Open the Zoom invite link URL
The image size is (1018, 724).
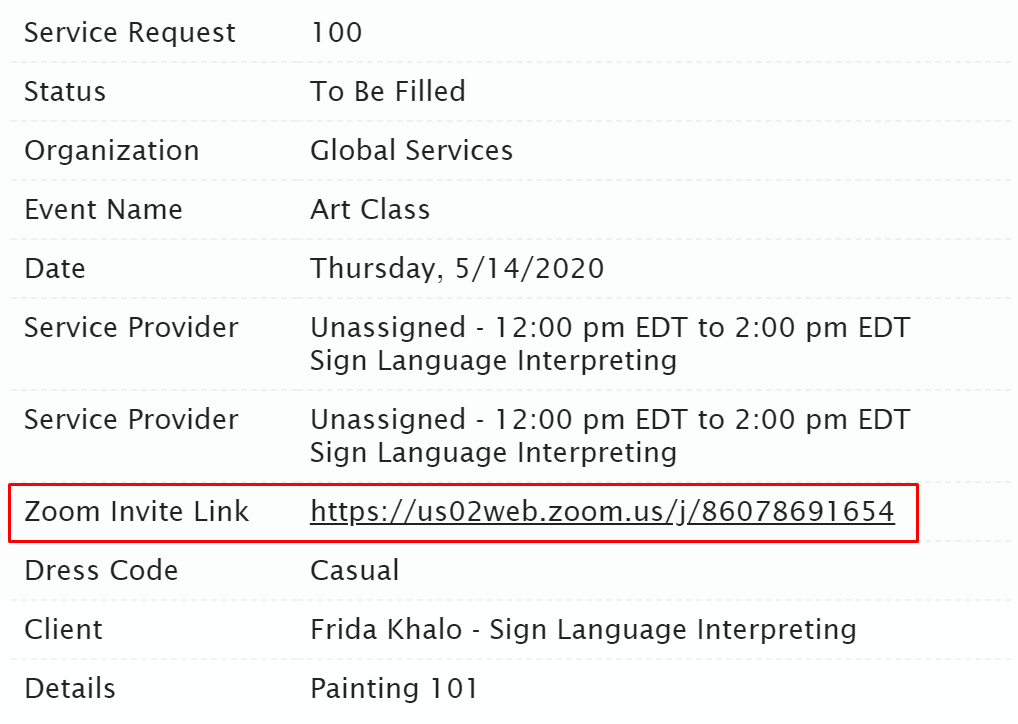602,512
